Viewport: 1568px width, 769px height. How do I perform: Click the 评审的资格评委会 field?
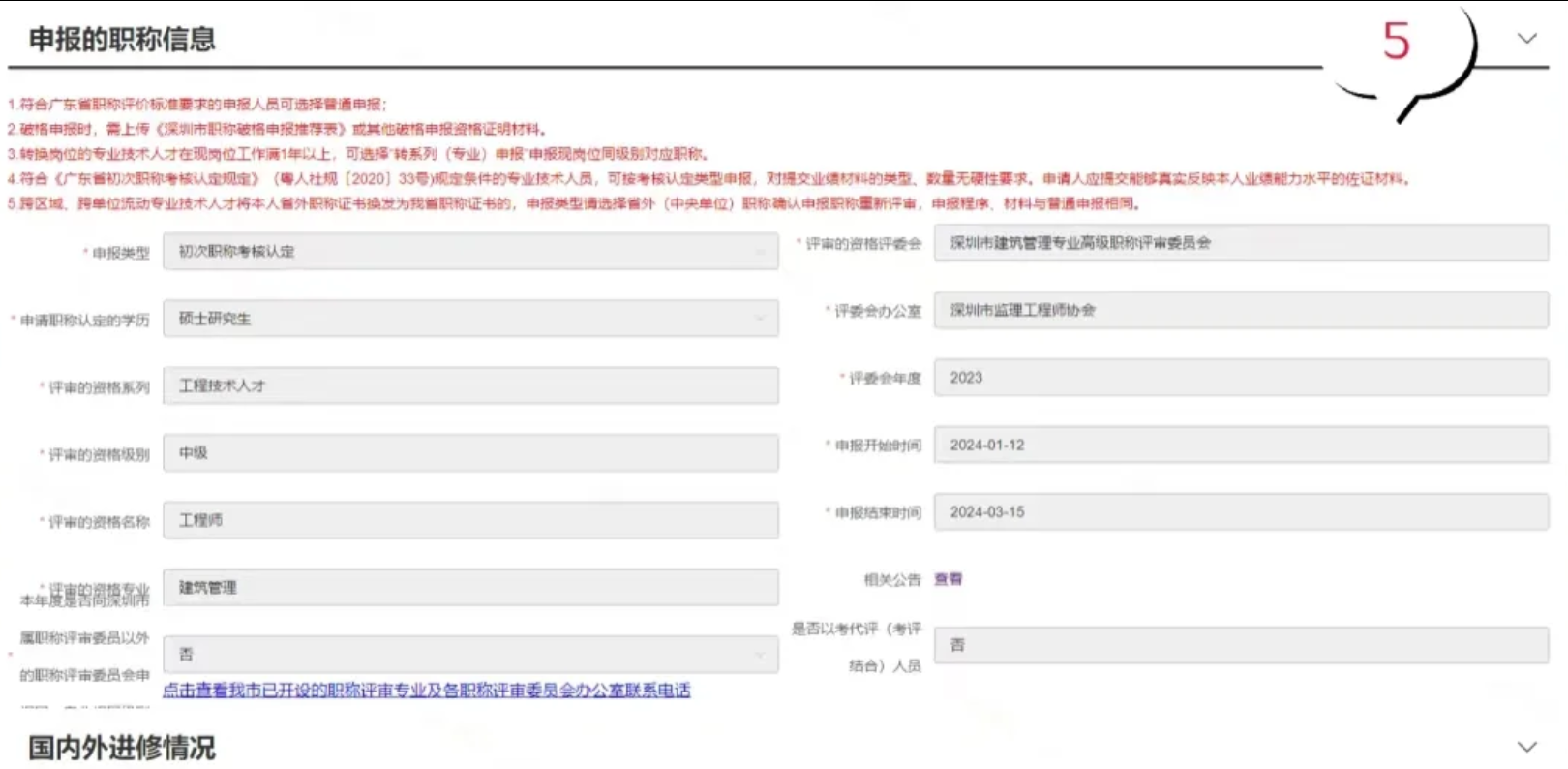tap(1240, 243)
